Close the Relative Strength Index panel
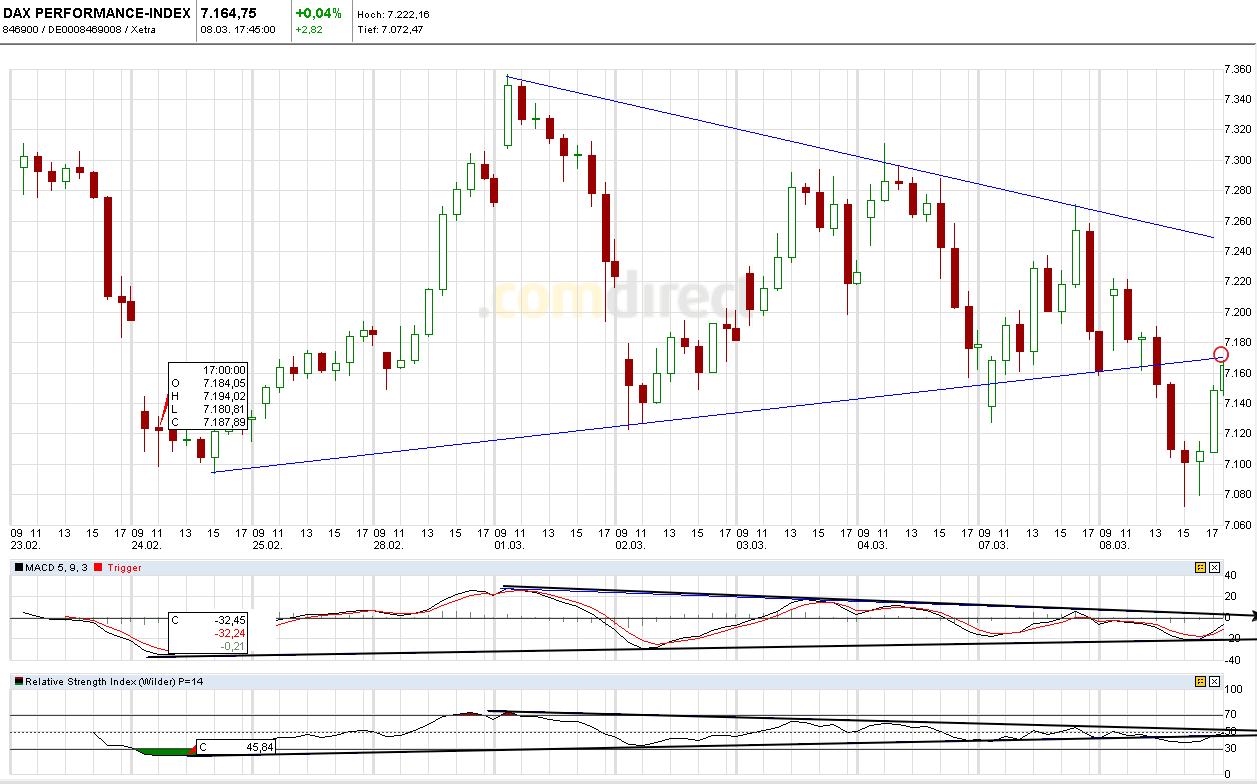The height and width of the screenshot is (784, 1257). pos(1214,682)
